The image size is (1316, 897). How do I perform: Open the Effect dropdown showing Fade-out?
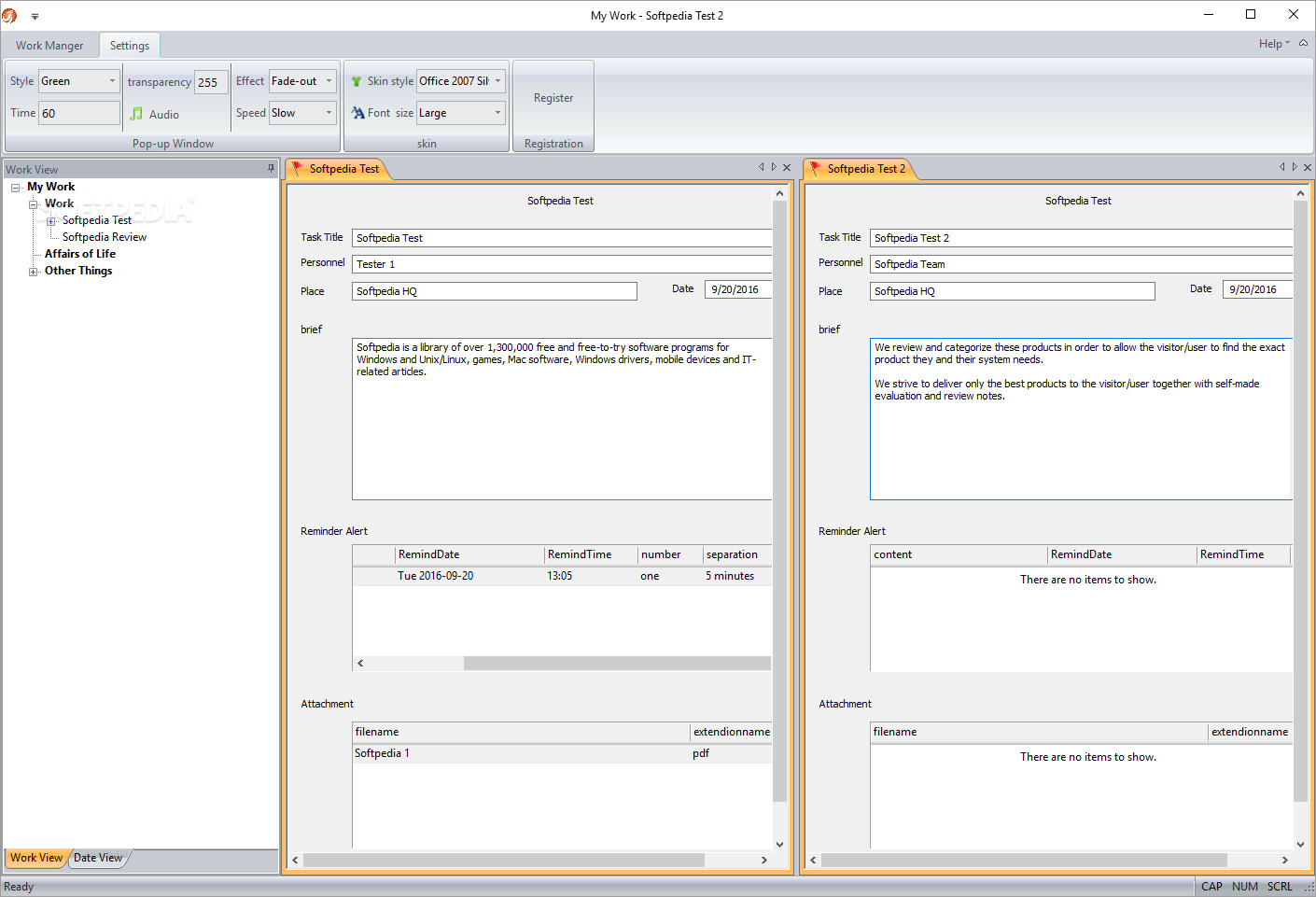[302, 81]
